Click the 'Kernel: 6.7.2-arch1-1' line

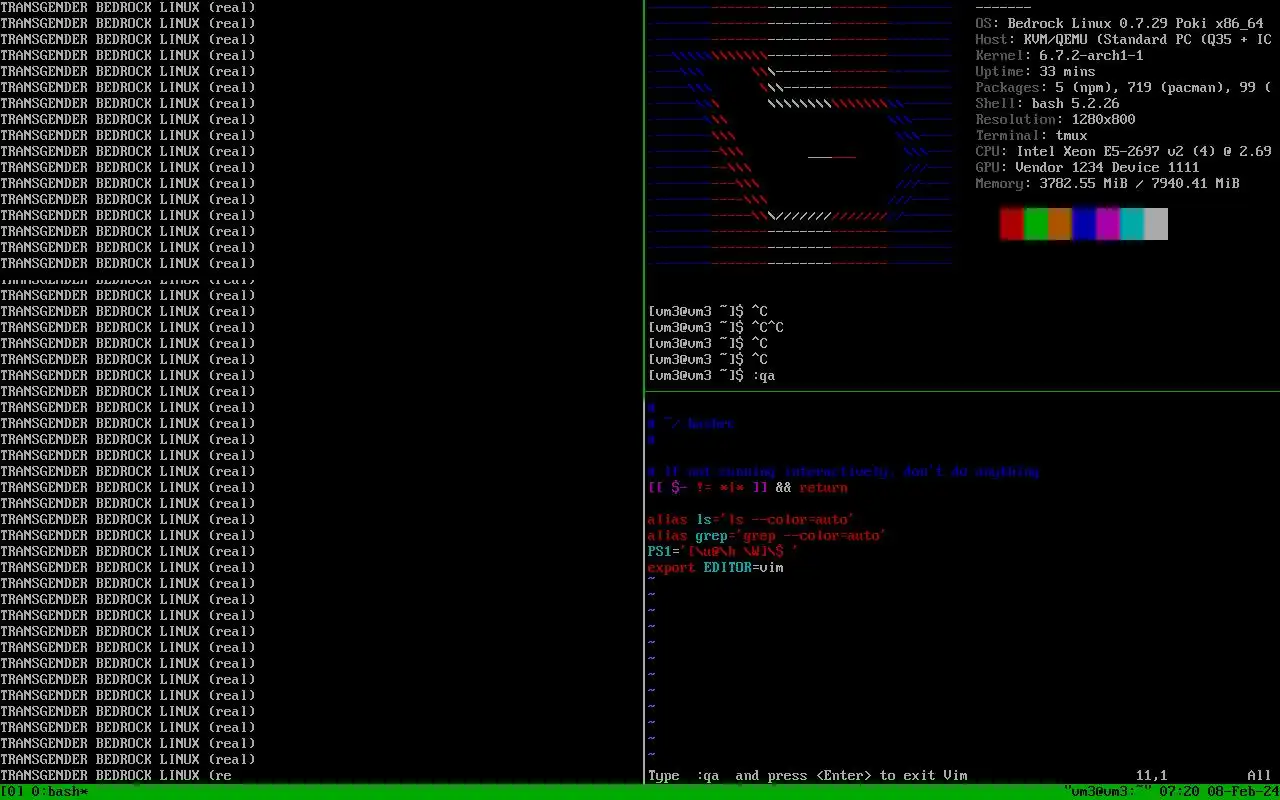tap(1060, 55)
